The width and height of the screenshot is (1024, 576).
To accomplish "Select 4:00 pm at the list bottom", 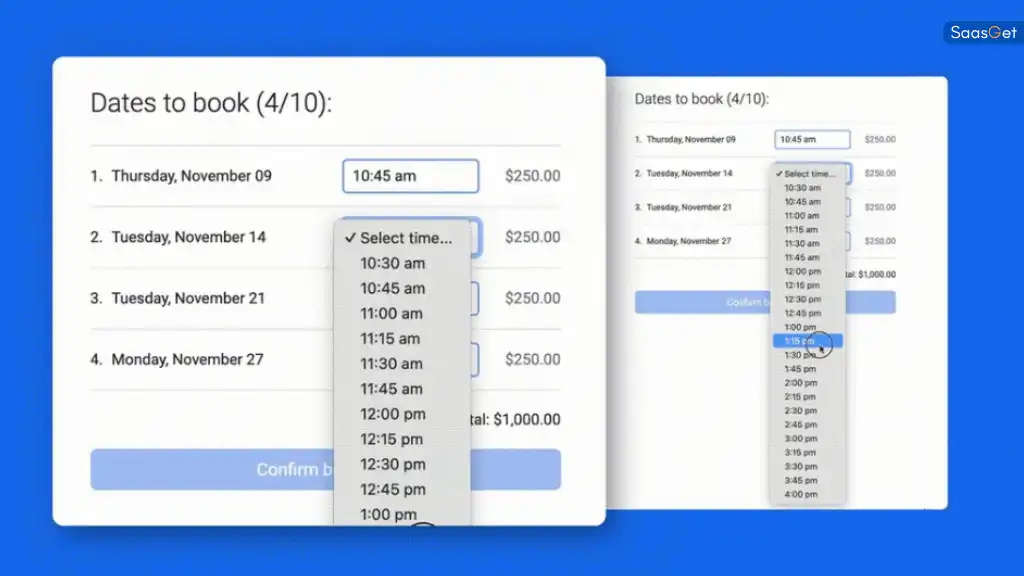I will pyautogui.click(x=801, y=495).
